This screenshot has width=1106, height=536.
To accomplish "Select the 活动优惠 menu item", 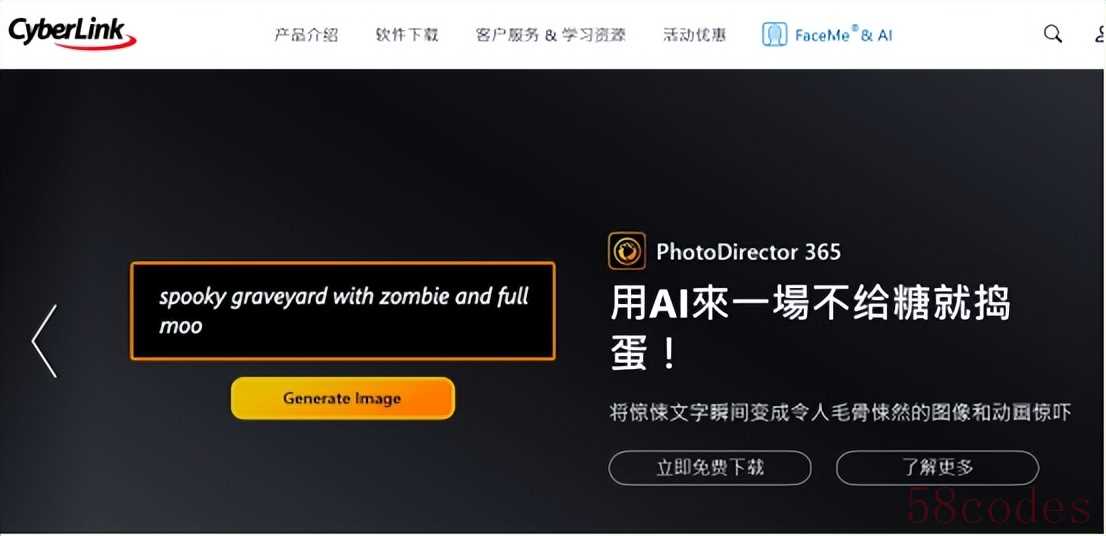I will (694, 35).
